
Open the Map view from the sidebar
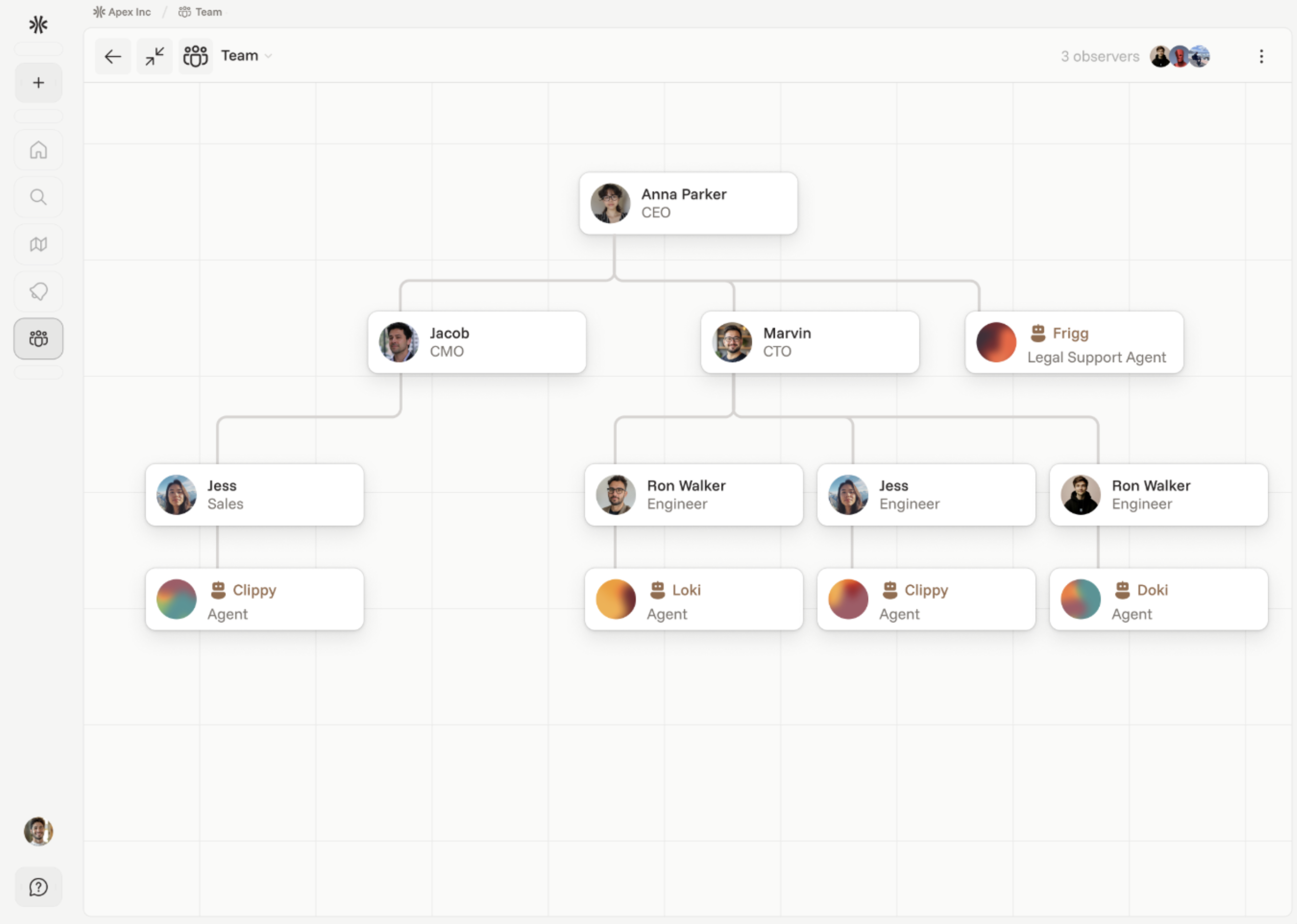(x=38, y=244)
